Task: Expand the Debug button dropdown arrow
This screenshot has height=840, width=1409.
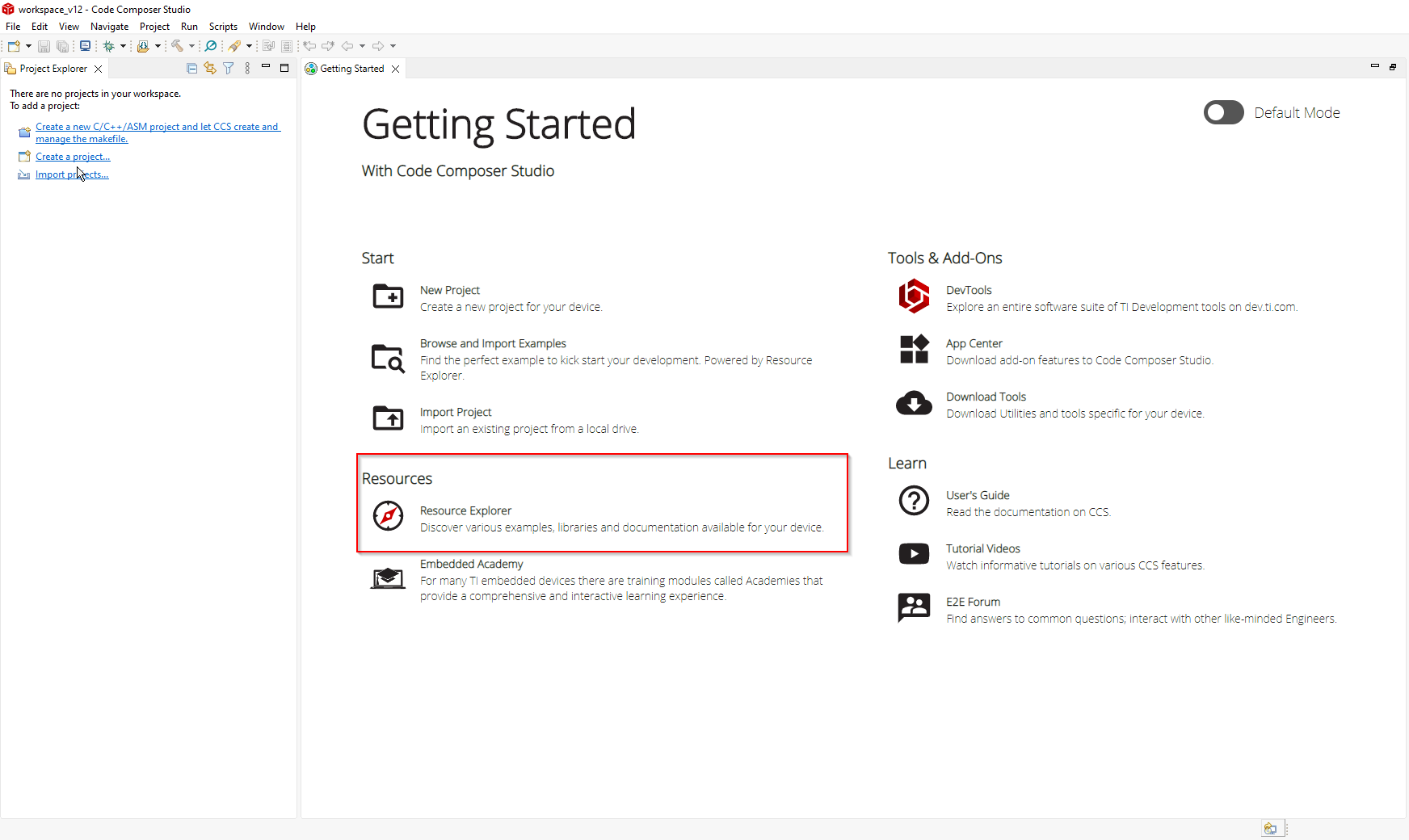Action: click(x=123, y=46)
